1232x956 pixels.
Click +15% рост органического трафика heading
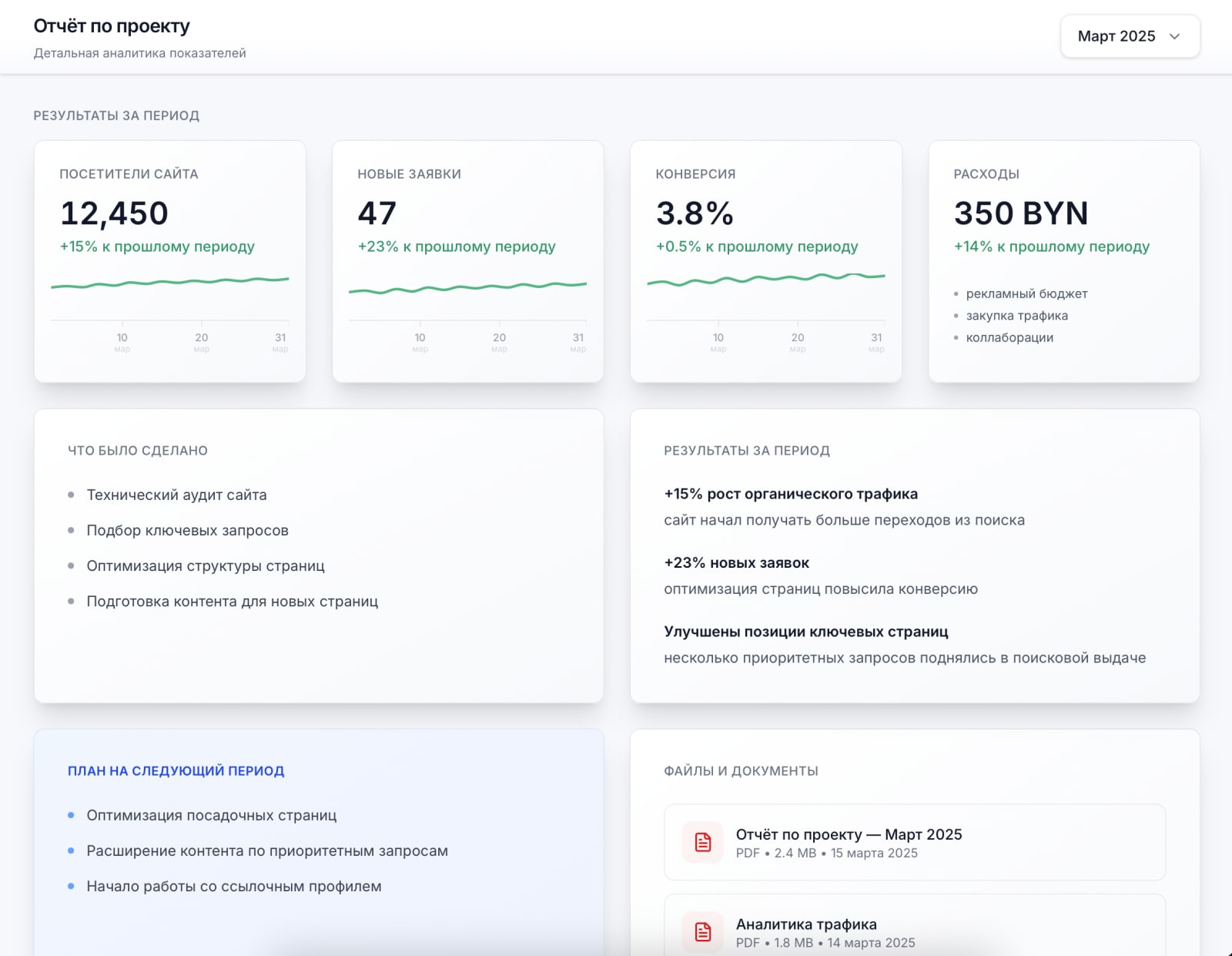pyautogui.click(x=791, y=494)
